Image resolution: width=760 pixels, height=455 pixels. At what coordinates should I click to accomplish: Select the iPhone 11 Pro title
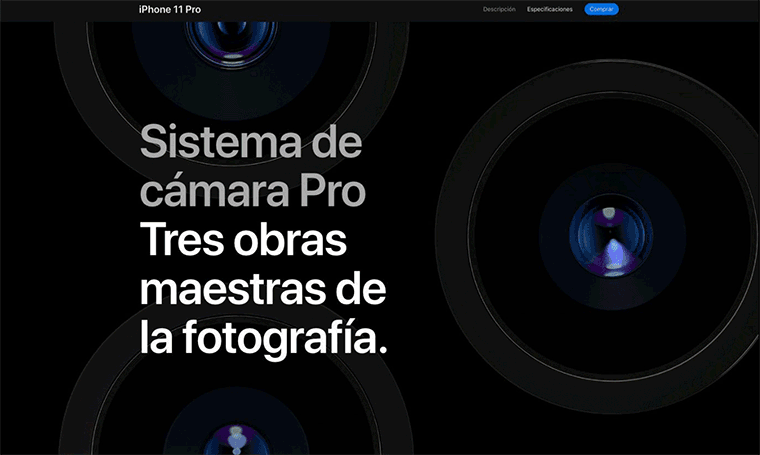coord(170,9)
